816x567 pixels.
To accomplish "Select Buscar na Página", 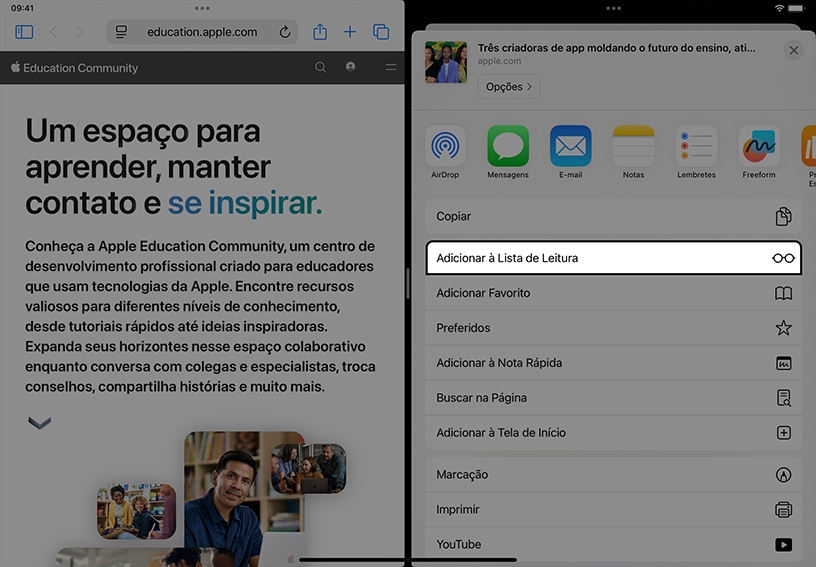I will [614, 397].
